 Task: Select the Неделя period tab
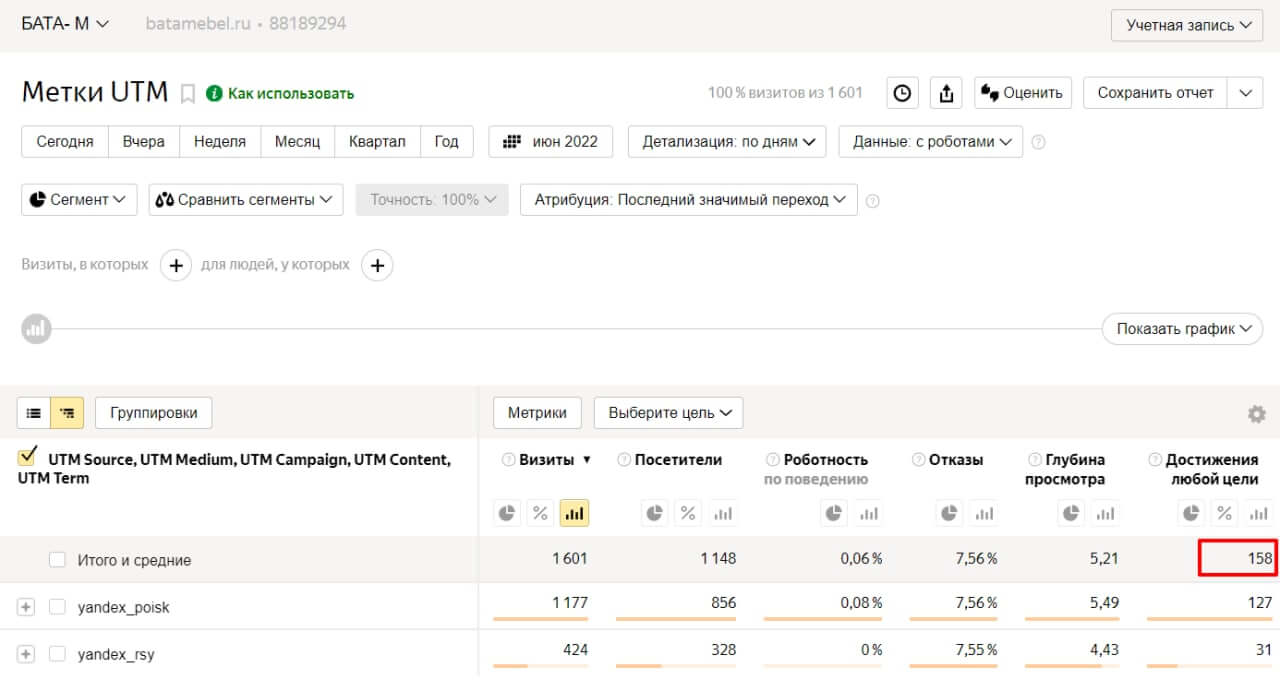220,141
